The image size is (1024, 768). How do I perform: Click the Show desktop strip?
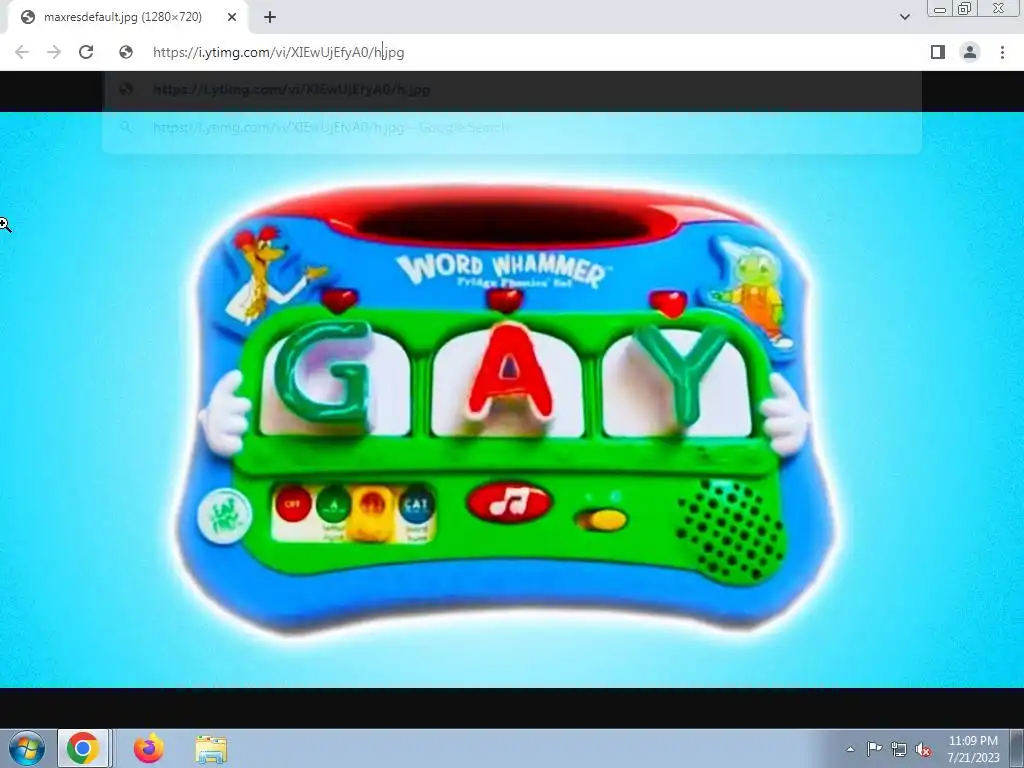pos(1017,748)
